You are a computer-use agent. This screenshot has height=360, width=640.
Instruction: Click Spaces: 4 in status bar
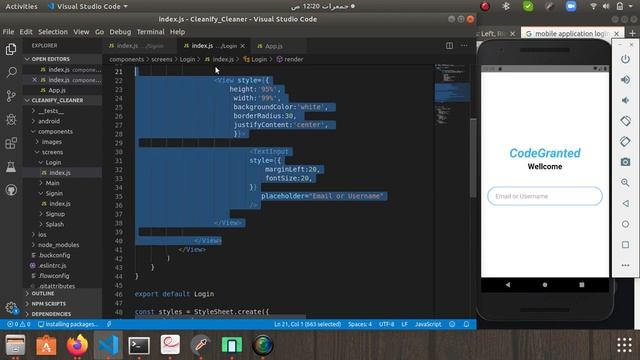point(360,324)
